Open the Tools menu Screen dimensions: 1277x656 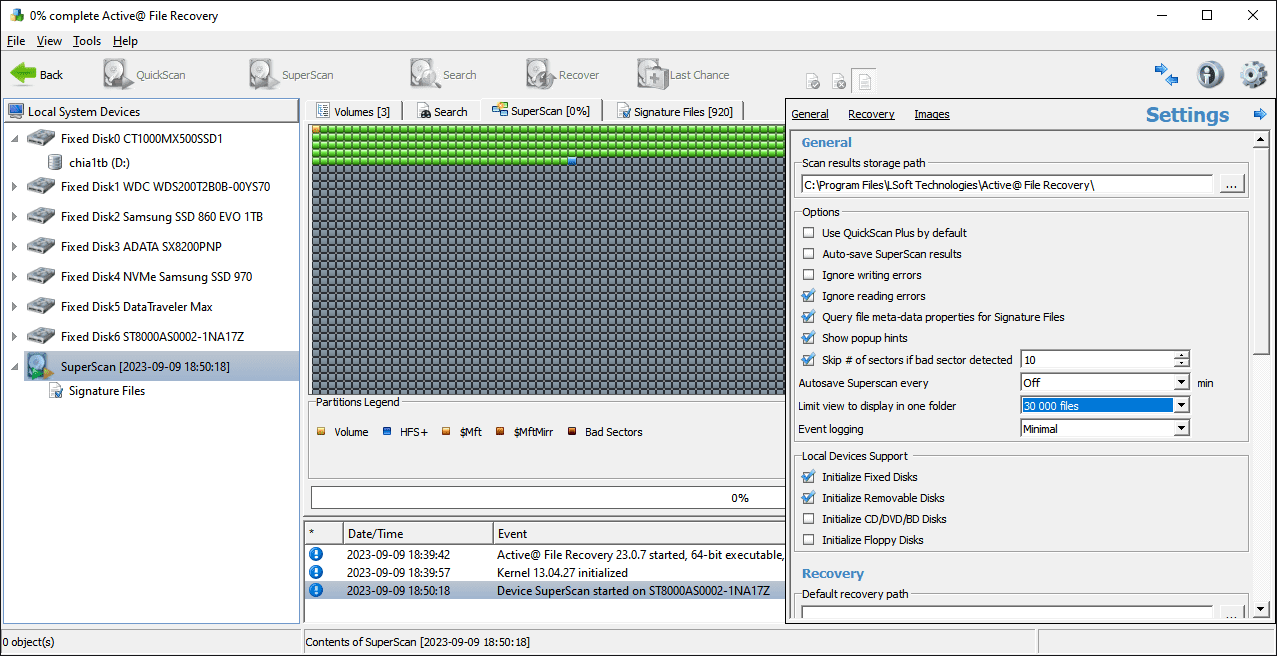87,41
